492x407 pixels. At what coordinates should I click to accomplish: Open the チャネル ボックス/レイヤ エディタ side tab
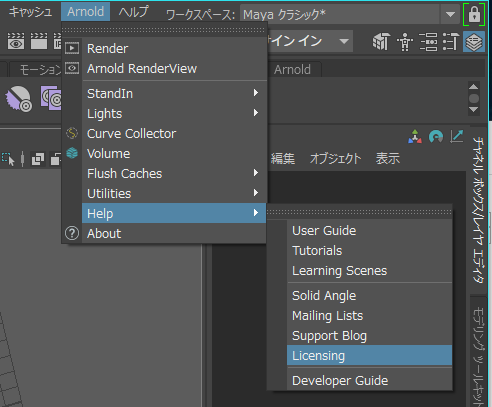pos(478,210)
